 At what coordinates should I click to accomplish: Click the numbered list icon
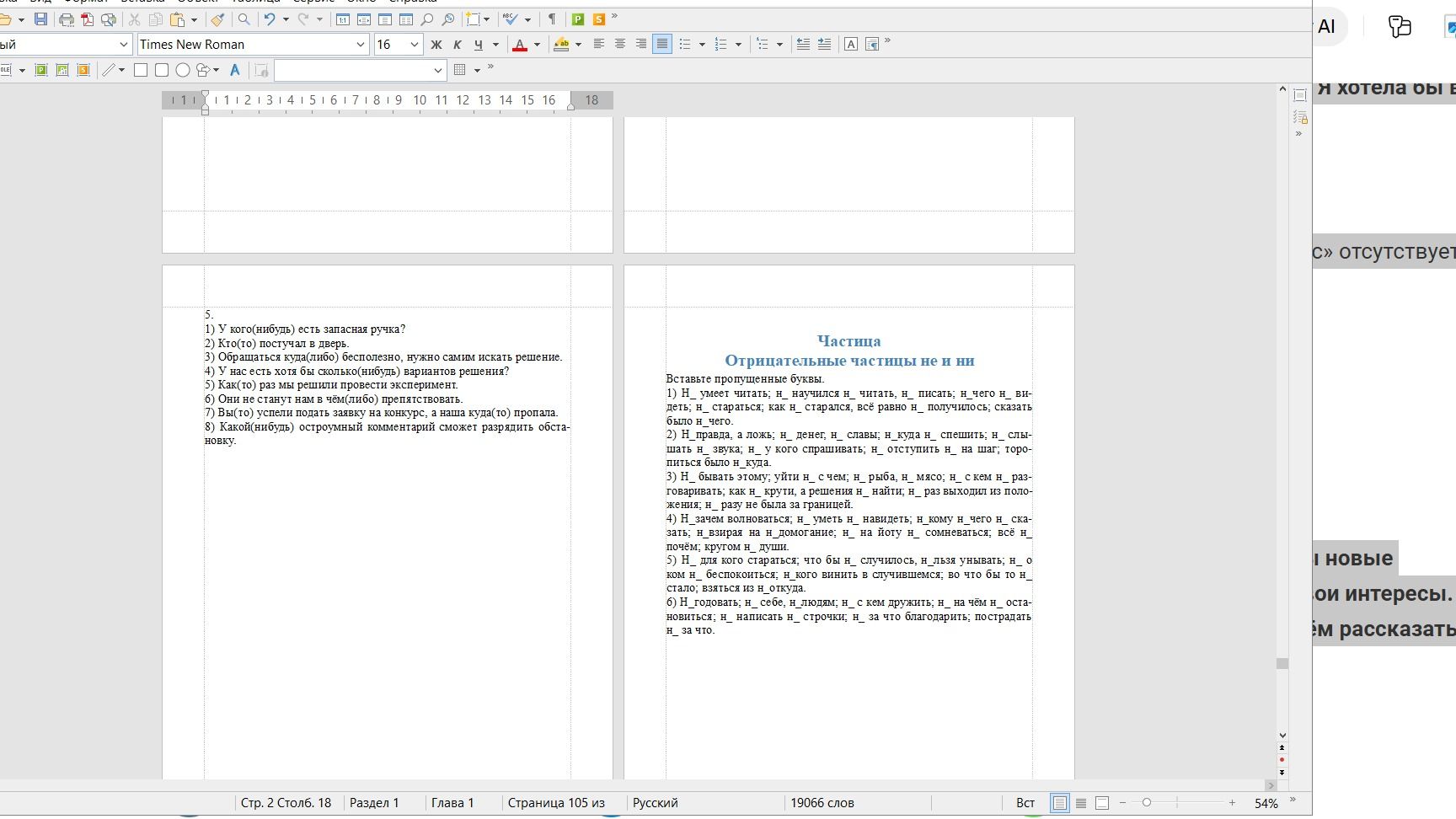[721, 44]
